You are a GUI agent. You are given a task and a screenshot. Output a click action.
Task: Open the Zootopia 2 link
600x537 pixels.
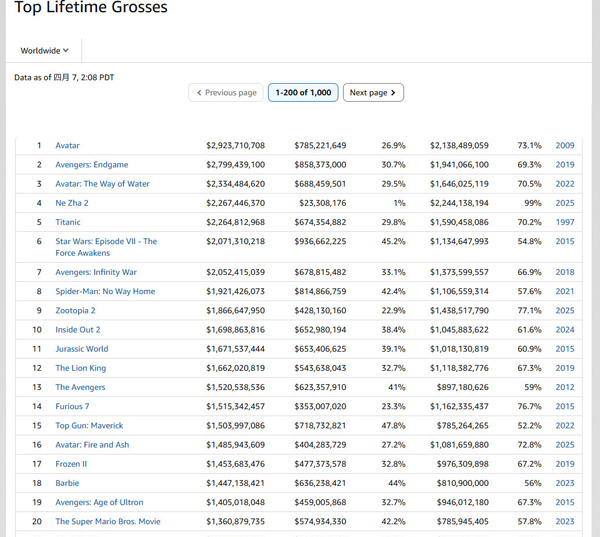coord(77,311)
